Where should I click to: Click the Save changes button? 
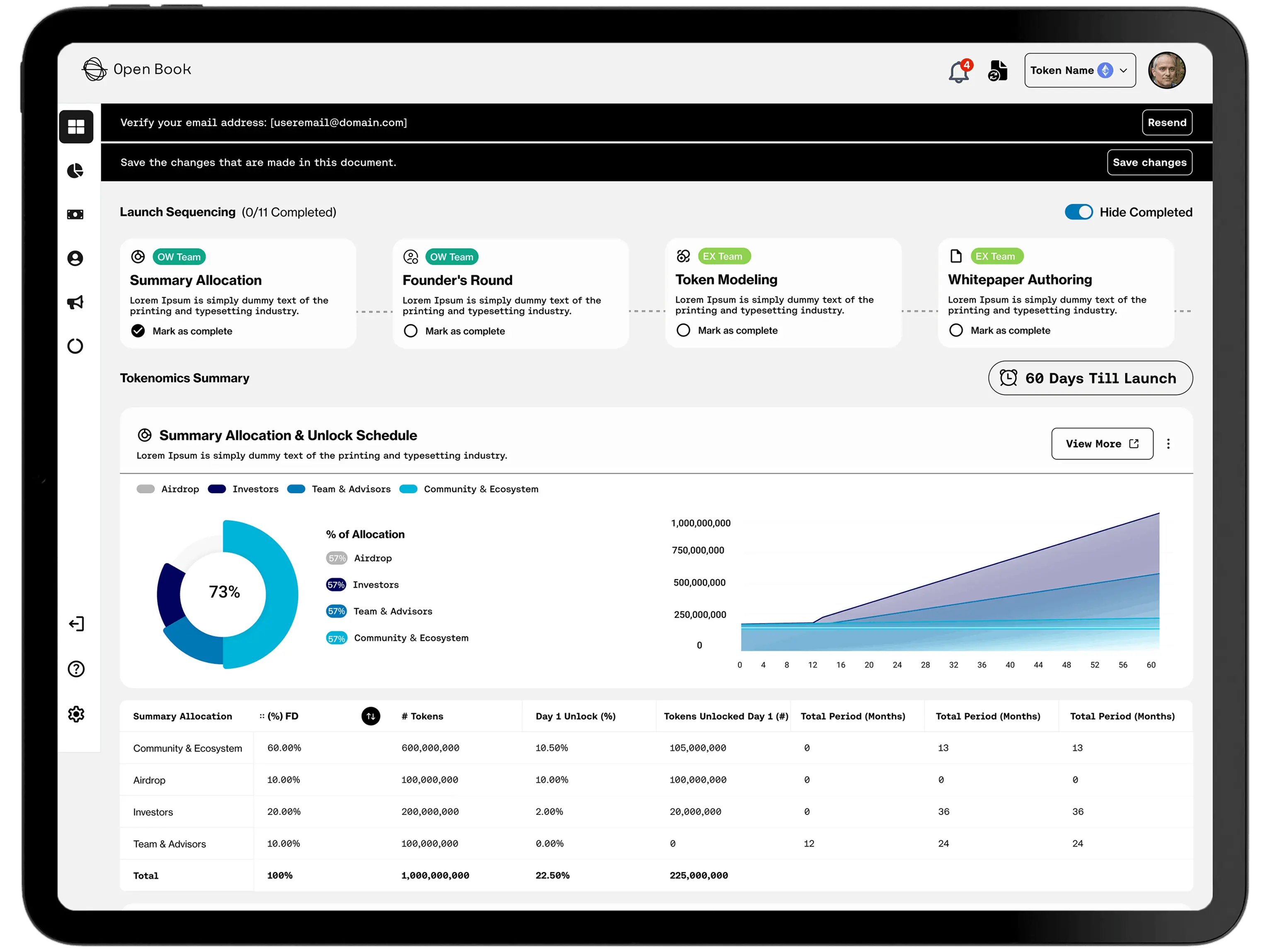point(1149,162)
